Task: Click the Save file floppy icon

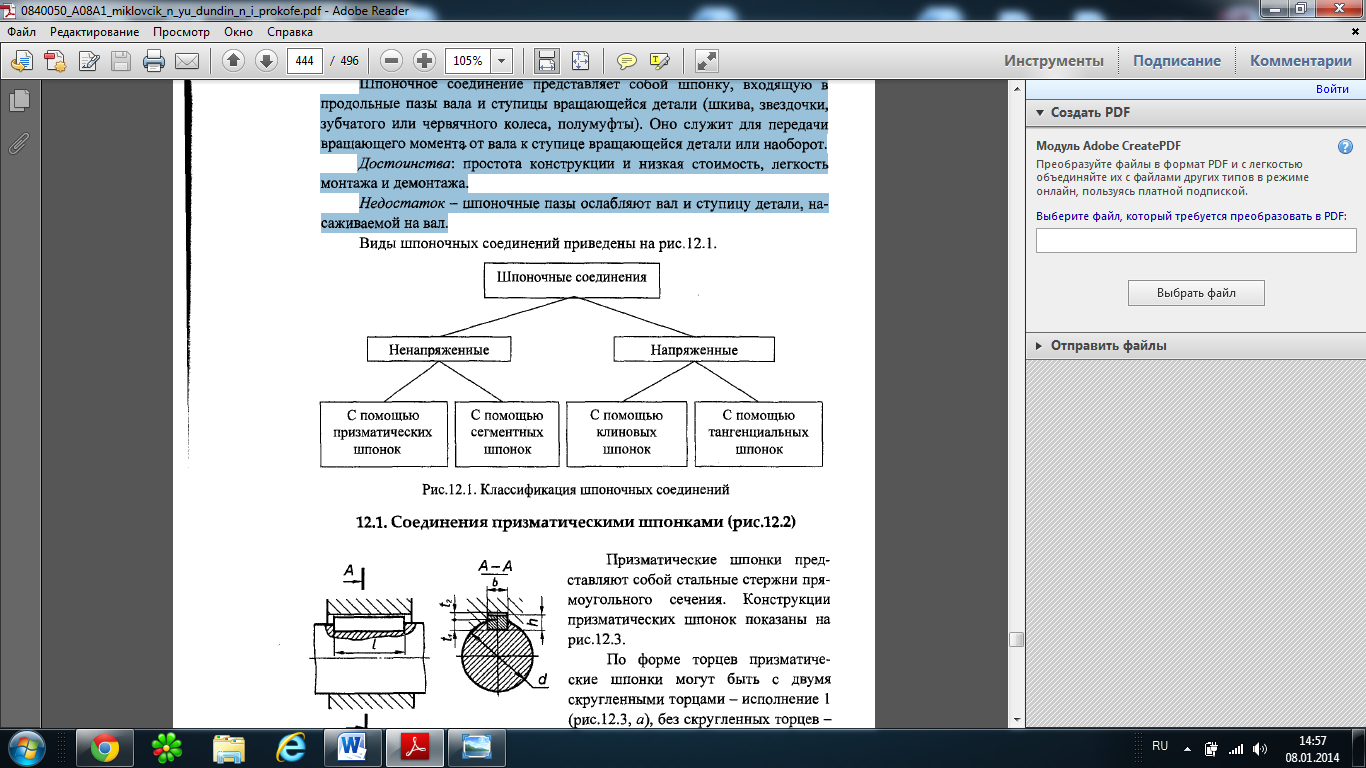Action: pyautogui.click(x=121, y=61)
